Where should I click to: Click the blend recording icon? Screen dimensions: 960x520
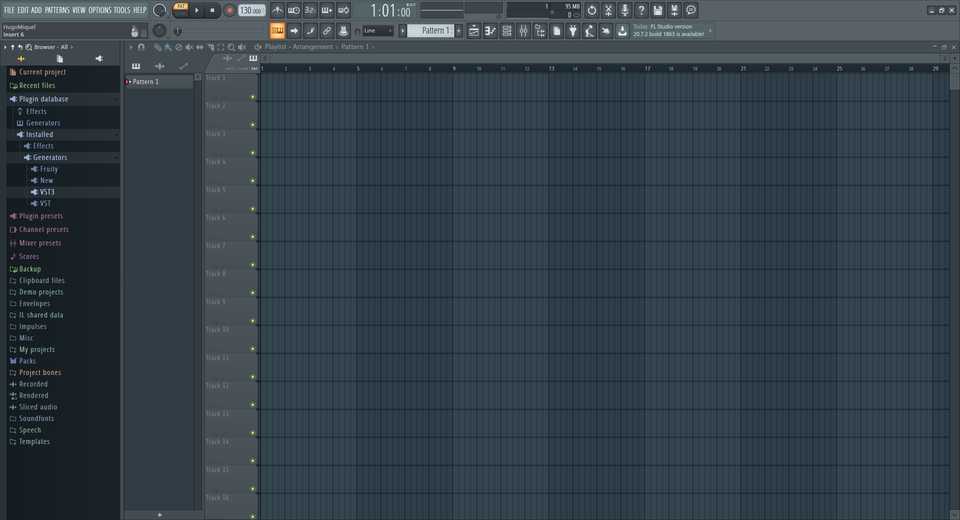click(x=327, y=10)
